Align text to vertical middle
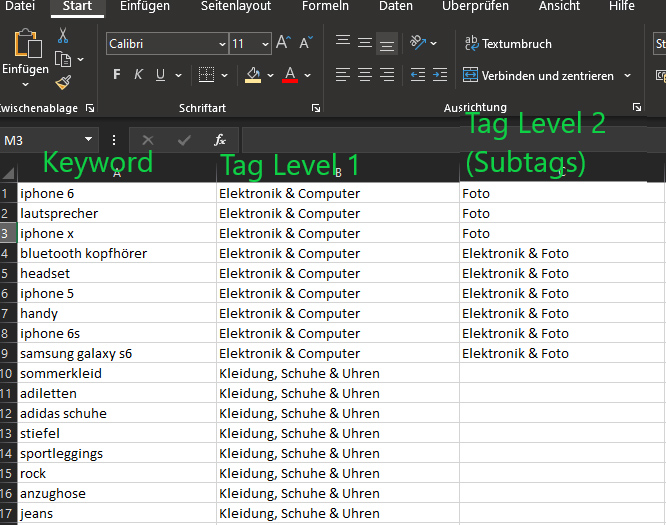 coord(365,43)
